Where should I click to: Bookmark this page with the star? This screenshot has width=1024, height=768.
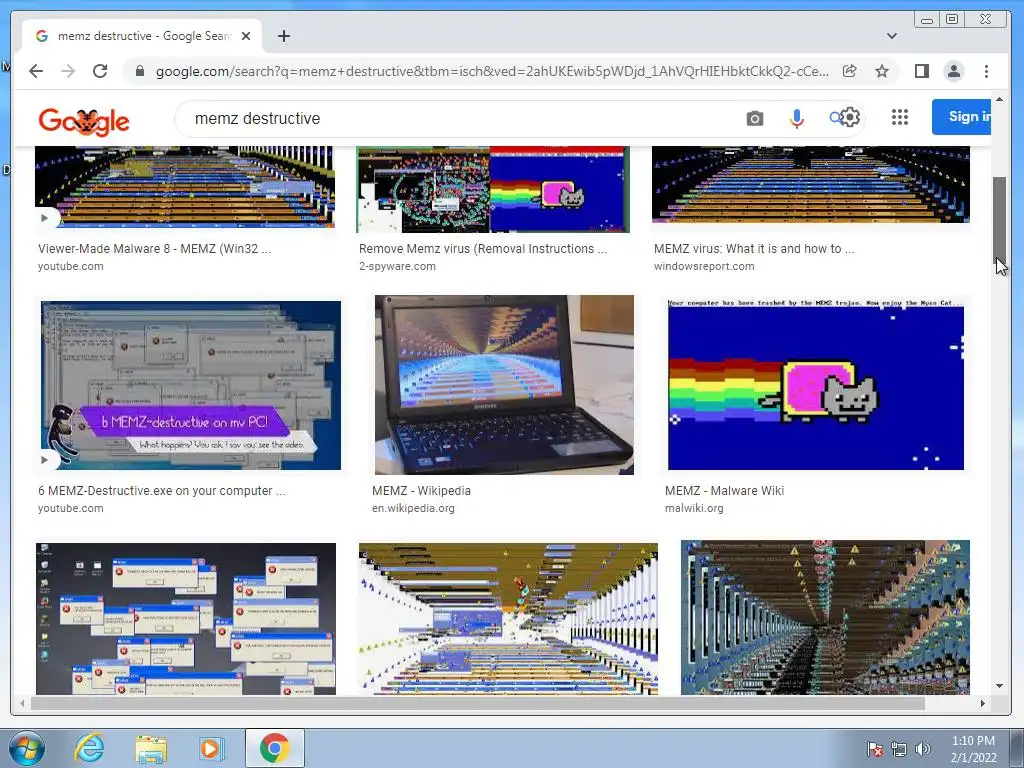[882, 71]
